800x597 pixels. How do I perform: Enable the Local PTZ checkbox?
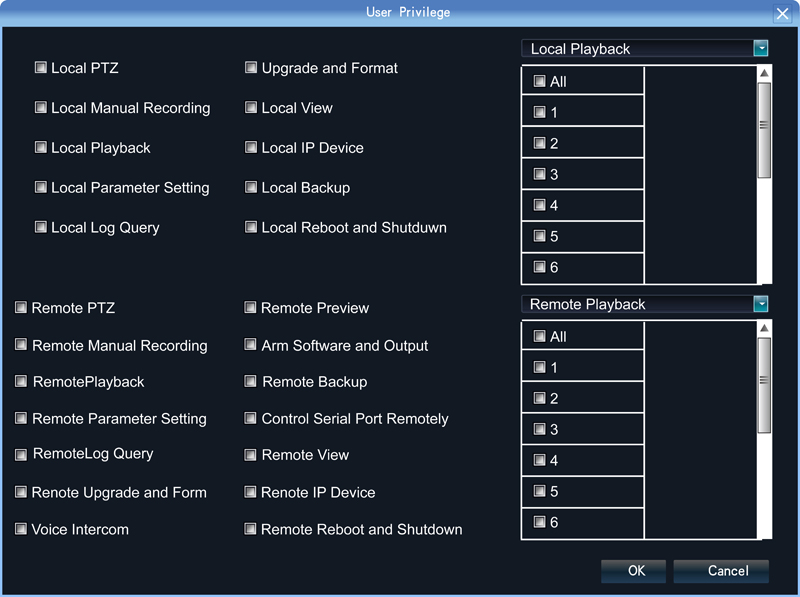[41, 67]
